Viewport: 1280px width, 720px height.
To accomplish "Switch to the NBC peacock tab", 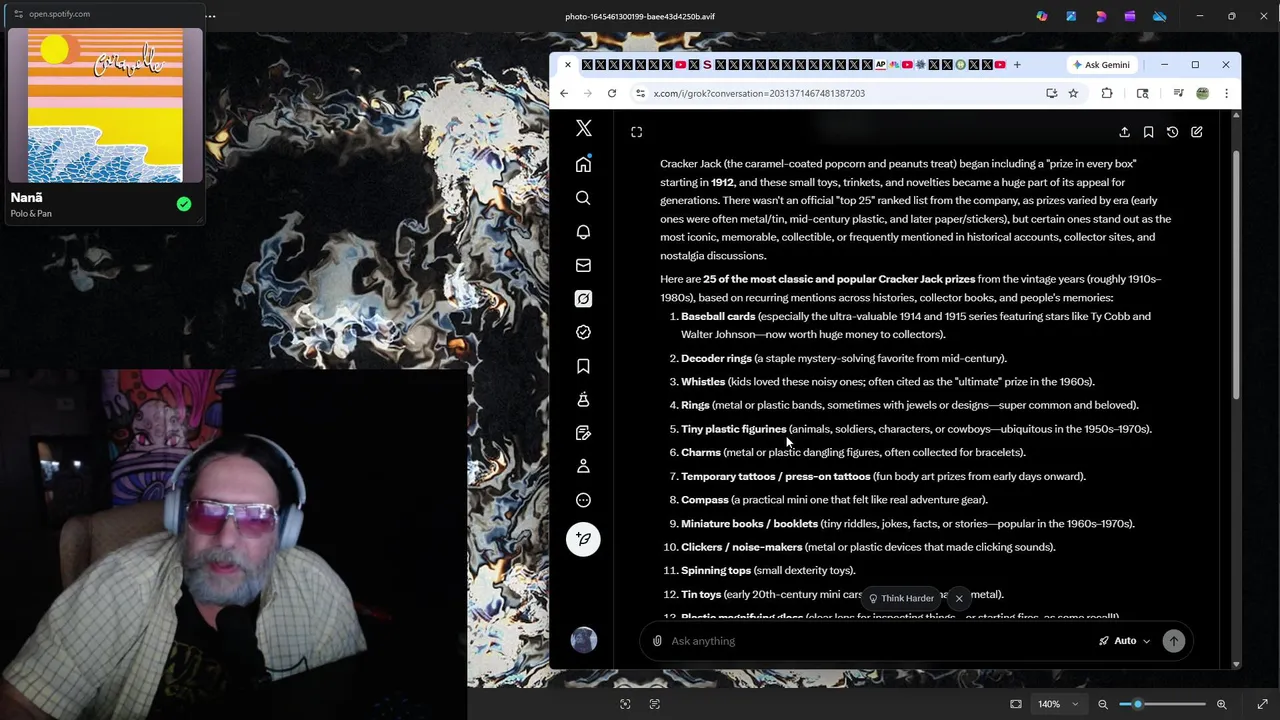I will [x=894, y=65].
